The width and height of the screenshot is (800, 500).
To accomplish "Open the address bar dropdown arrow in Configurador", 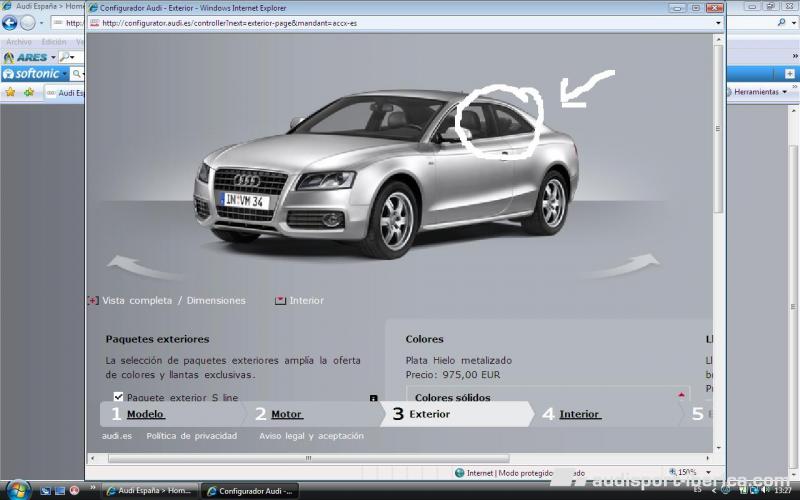I will point(718,23).
